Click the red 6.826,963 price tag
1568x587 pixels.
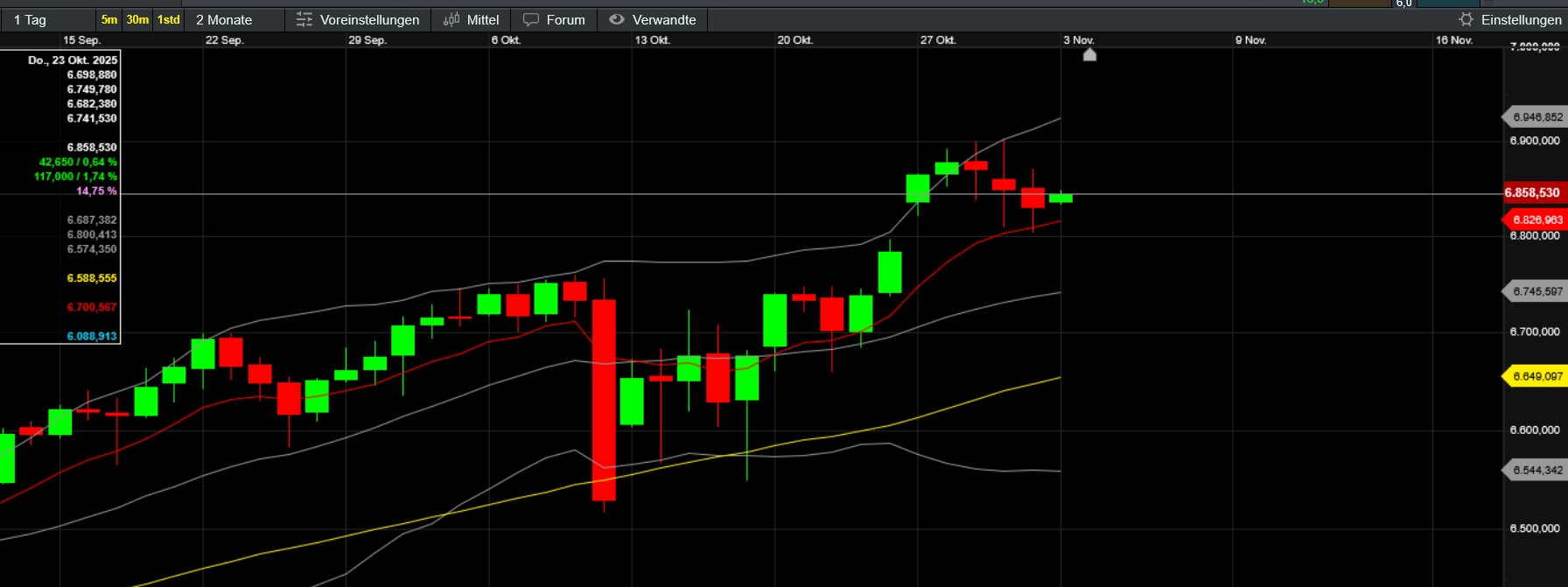[1536, 220]
